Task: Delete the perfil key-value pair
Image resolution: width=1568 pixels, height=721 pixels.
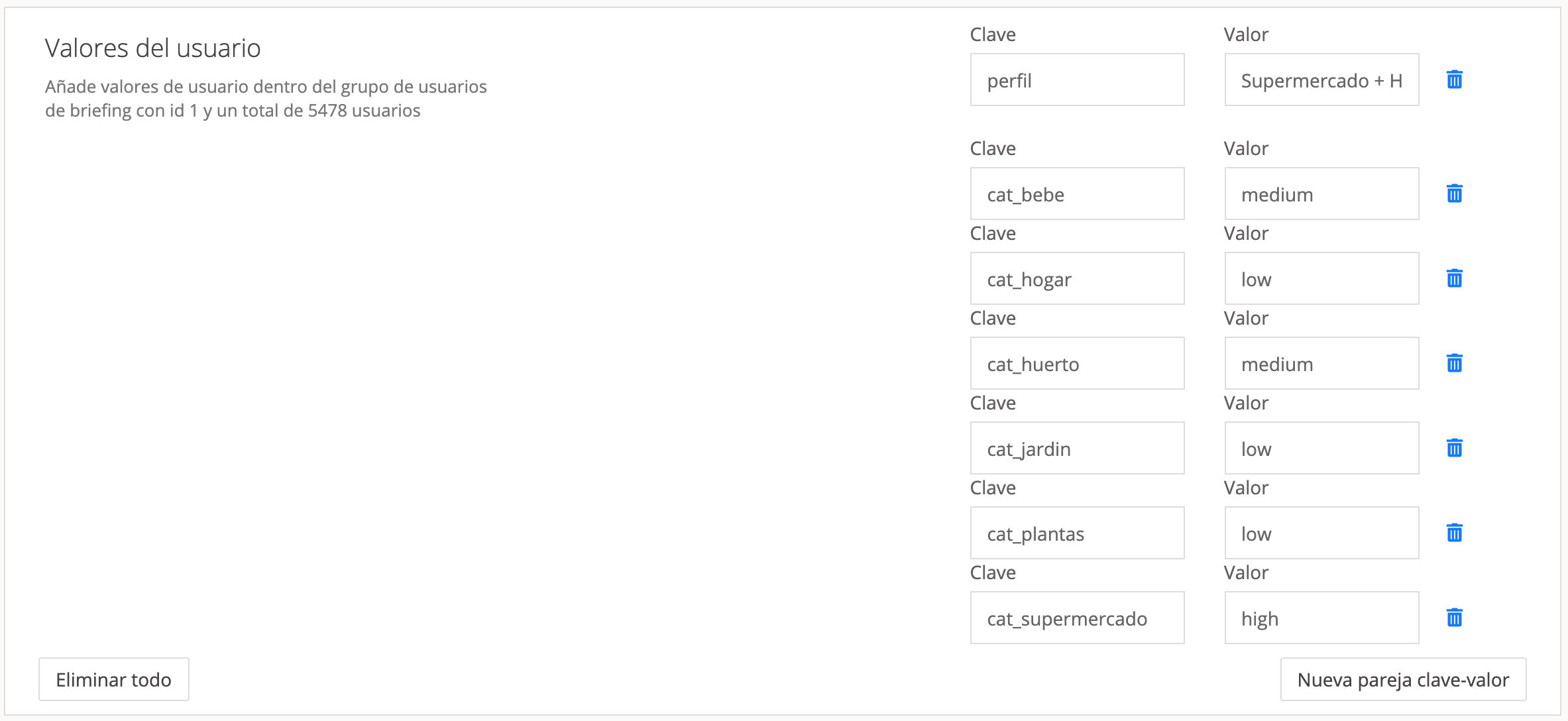Action: tap(1454, 80)
